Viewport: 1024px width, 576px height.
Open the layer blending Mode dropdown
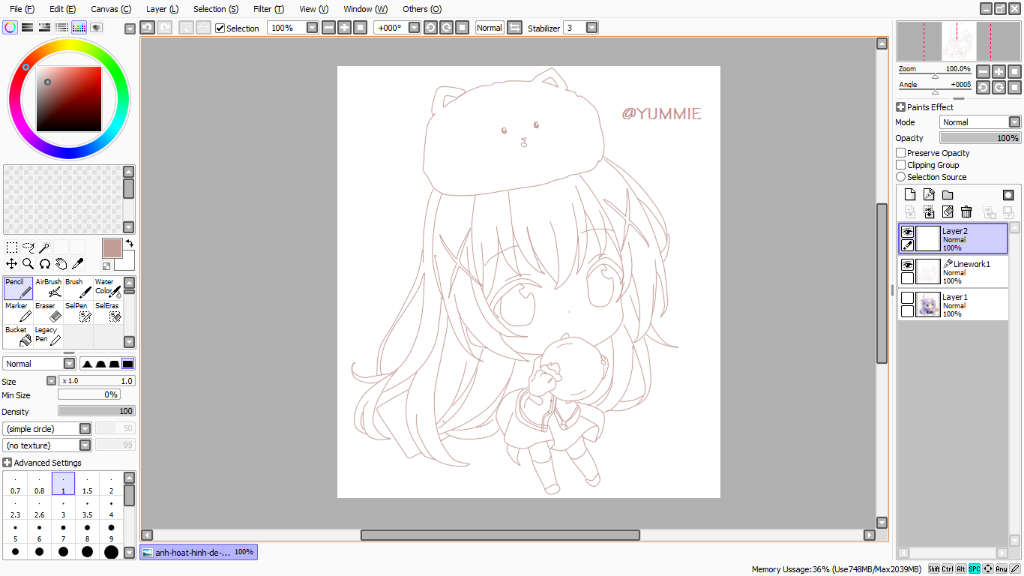pos(1014,122)
